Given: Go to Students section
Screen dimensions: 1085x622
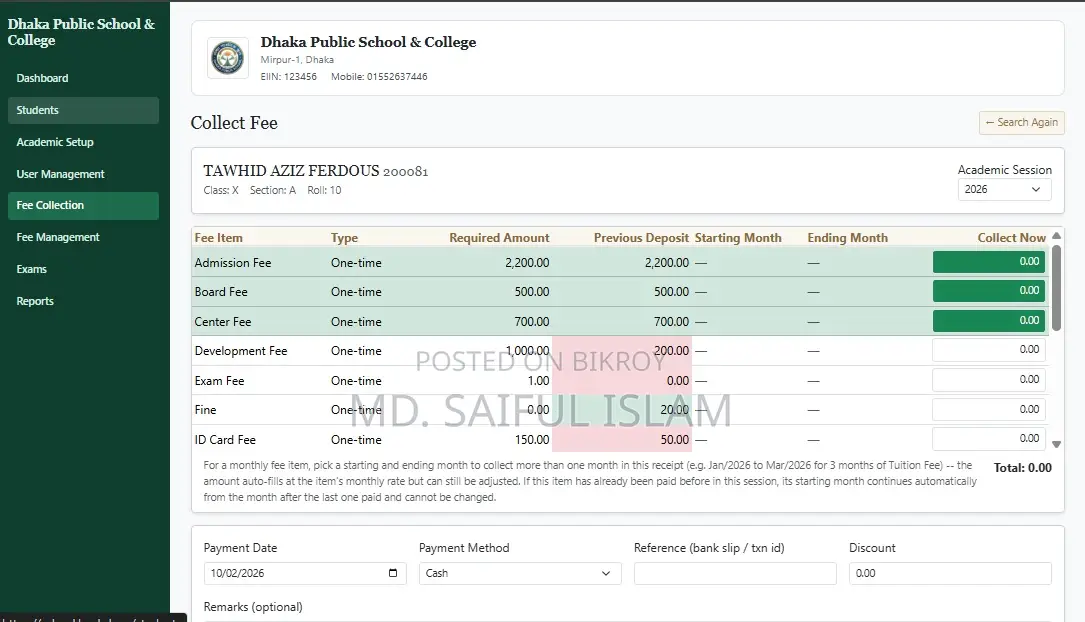Looking at the screenshot, I should 83,110.
